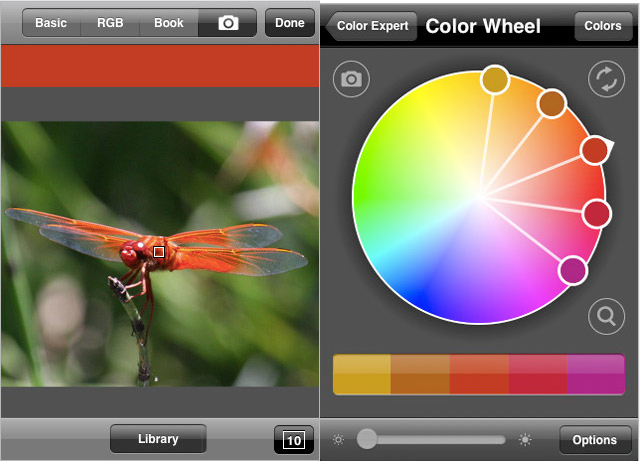Click the sample size 10 button
This screenshot has height=461, width=640.
(294, 440)
